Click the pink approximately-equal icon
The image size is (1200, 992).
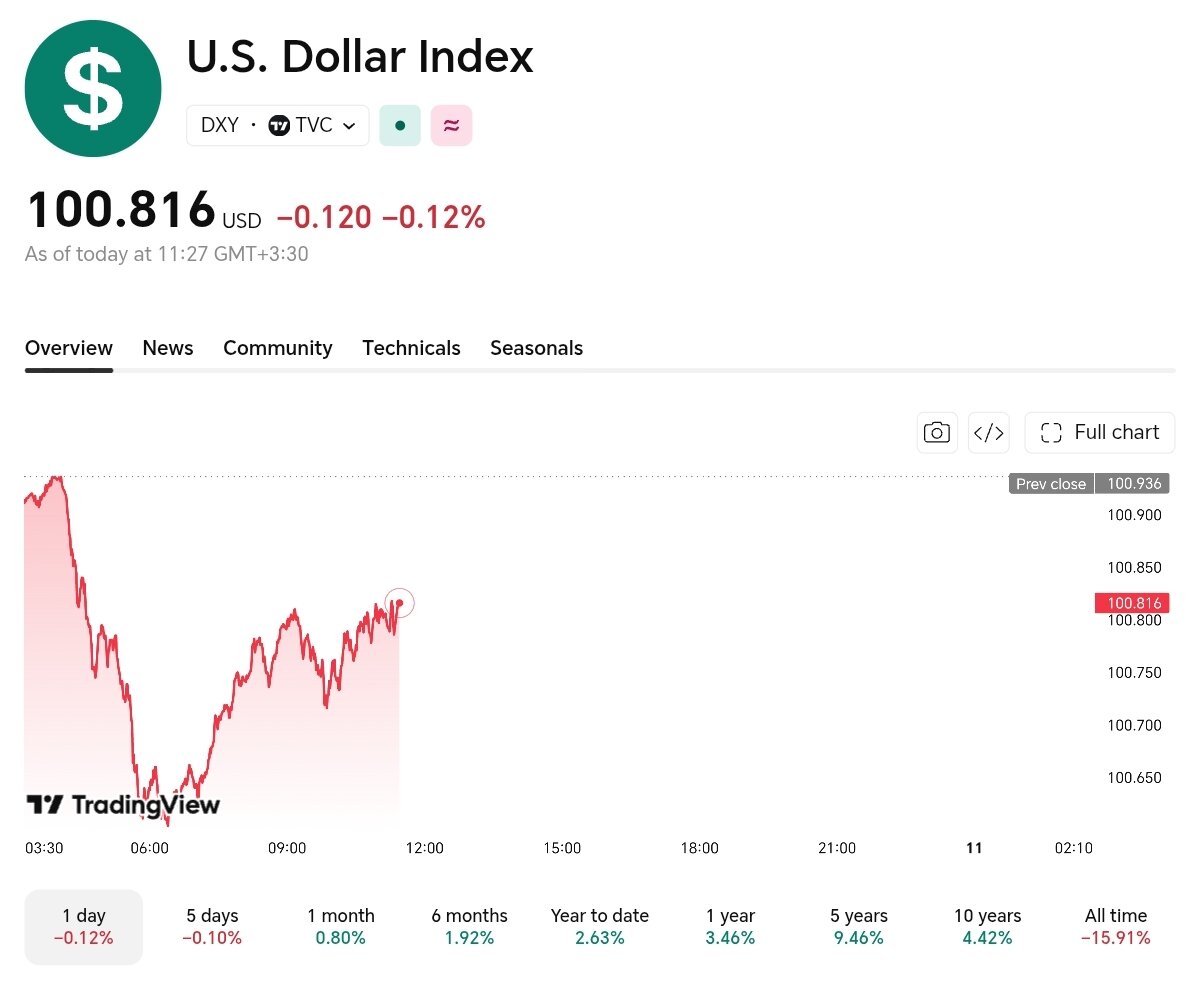tap(451, 126)
